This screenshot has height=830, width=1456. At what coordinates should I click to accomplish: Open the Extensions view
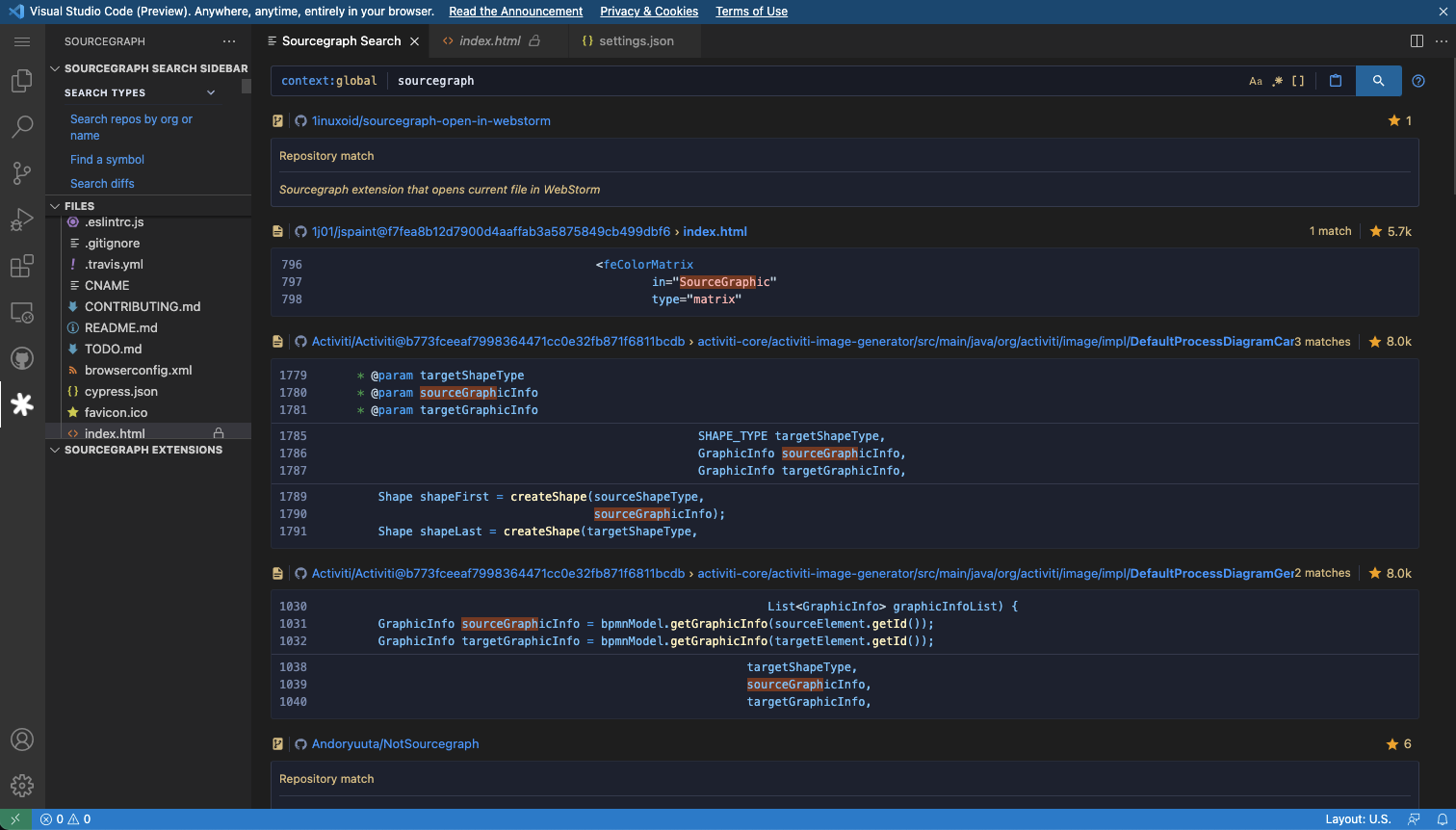(x=22, y=266)
